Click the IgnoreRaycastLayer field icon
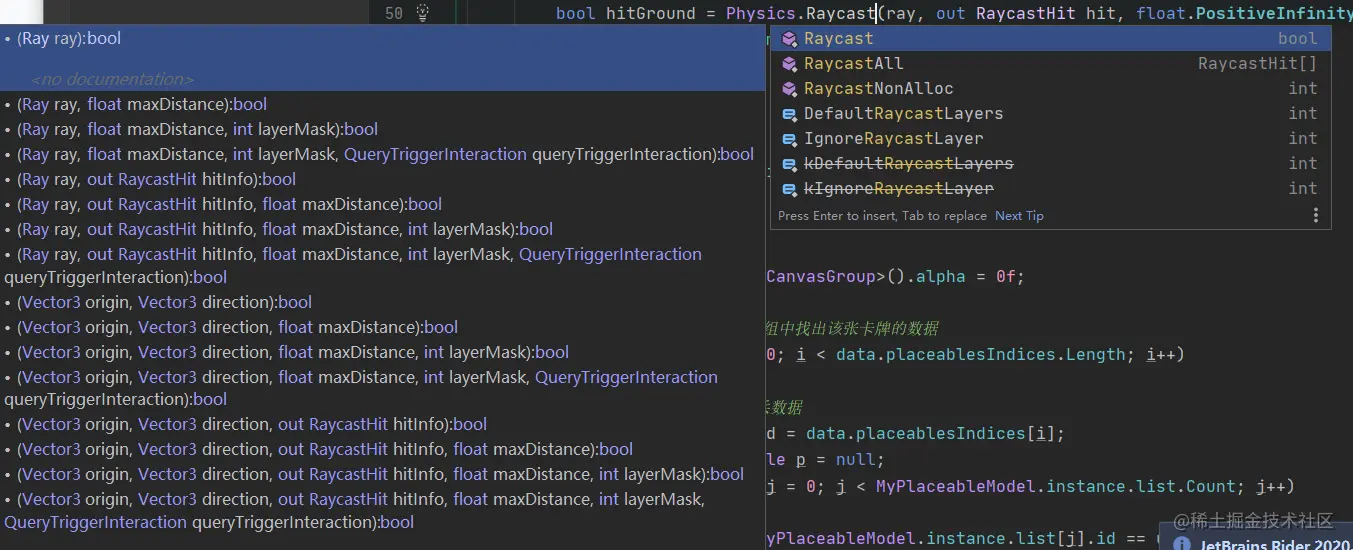 tap(789, 138)
